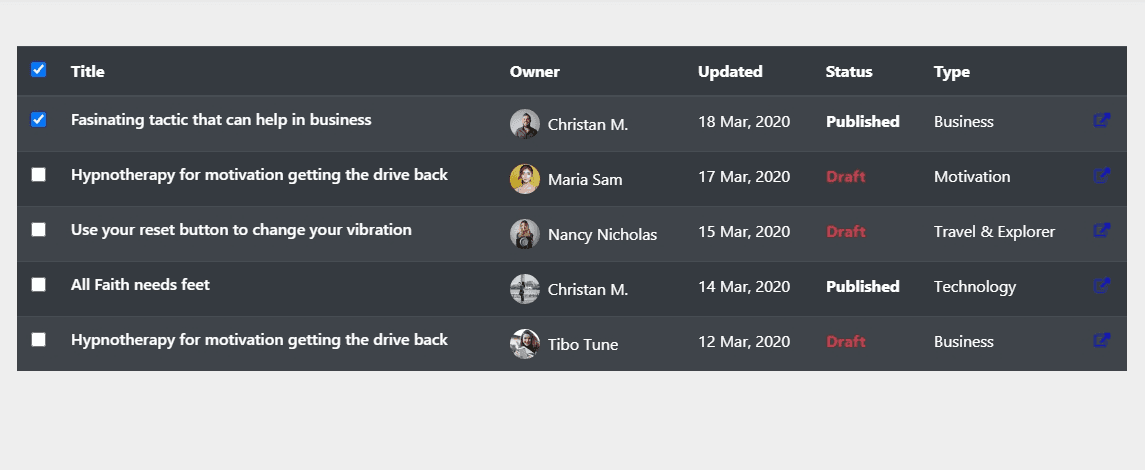Check the Maria Sam row checkbox
The image size is (1145, 470).
[x=39, y=175]
